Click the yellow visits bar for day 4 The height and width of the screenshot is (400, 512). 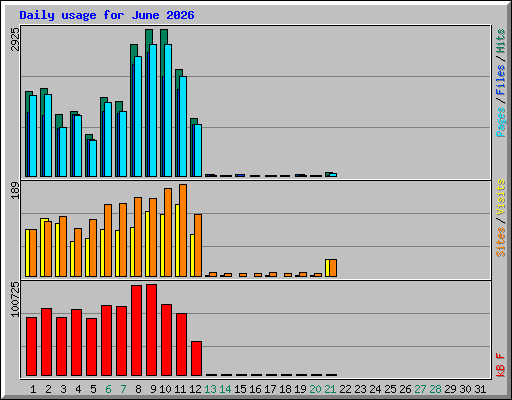pos(72,259)
